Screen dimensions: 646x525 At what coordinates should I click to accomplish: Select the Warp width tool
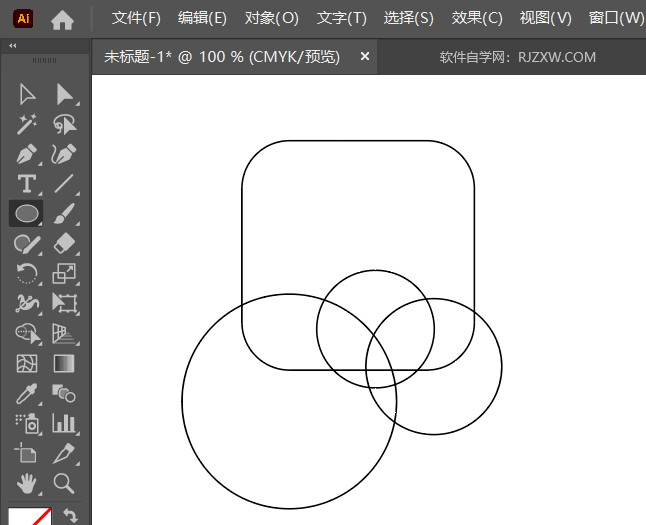click(27, 303)
